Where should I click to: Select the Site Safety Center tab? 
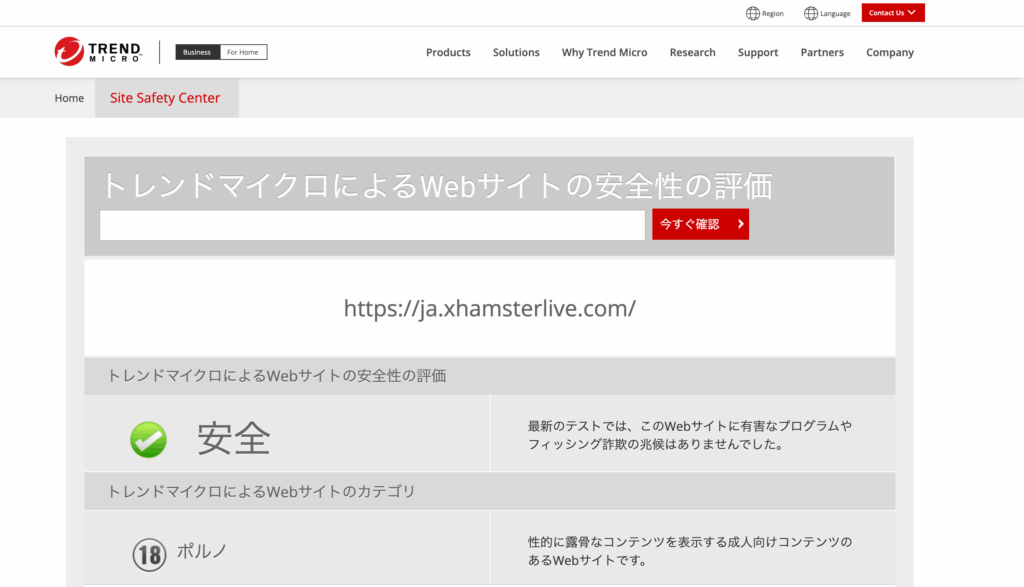pyautogui.click(x=167, y=98)
